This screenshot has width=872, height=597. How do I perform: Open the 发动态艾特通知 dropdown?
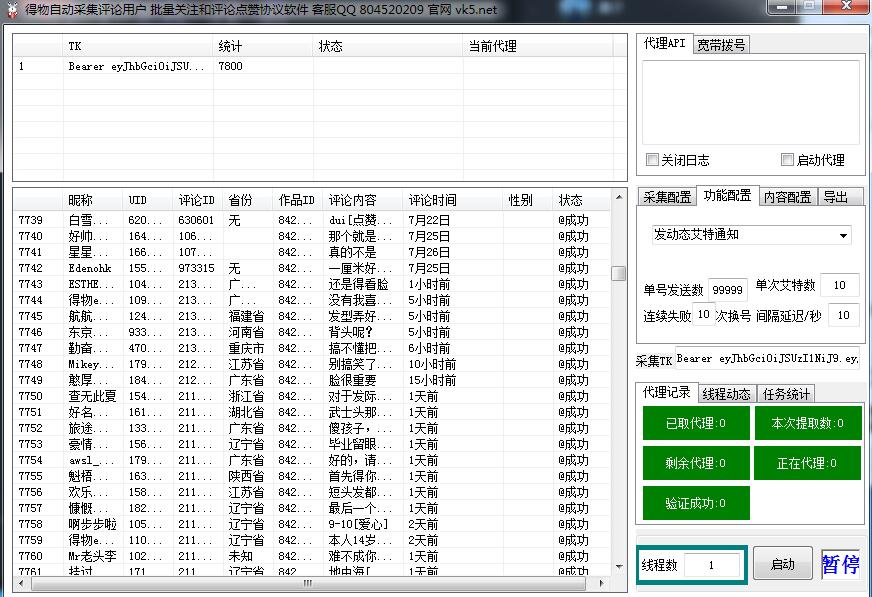pyautogui.click(x=751, y=235)
